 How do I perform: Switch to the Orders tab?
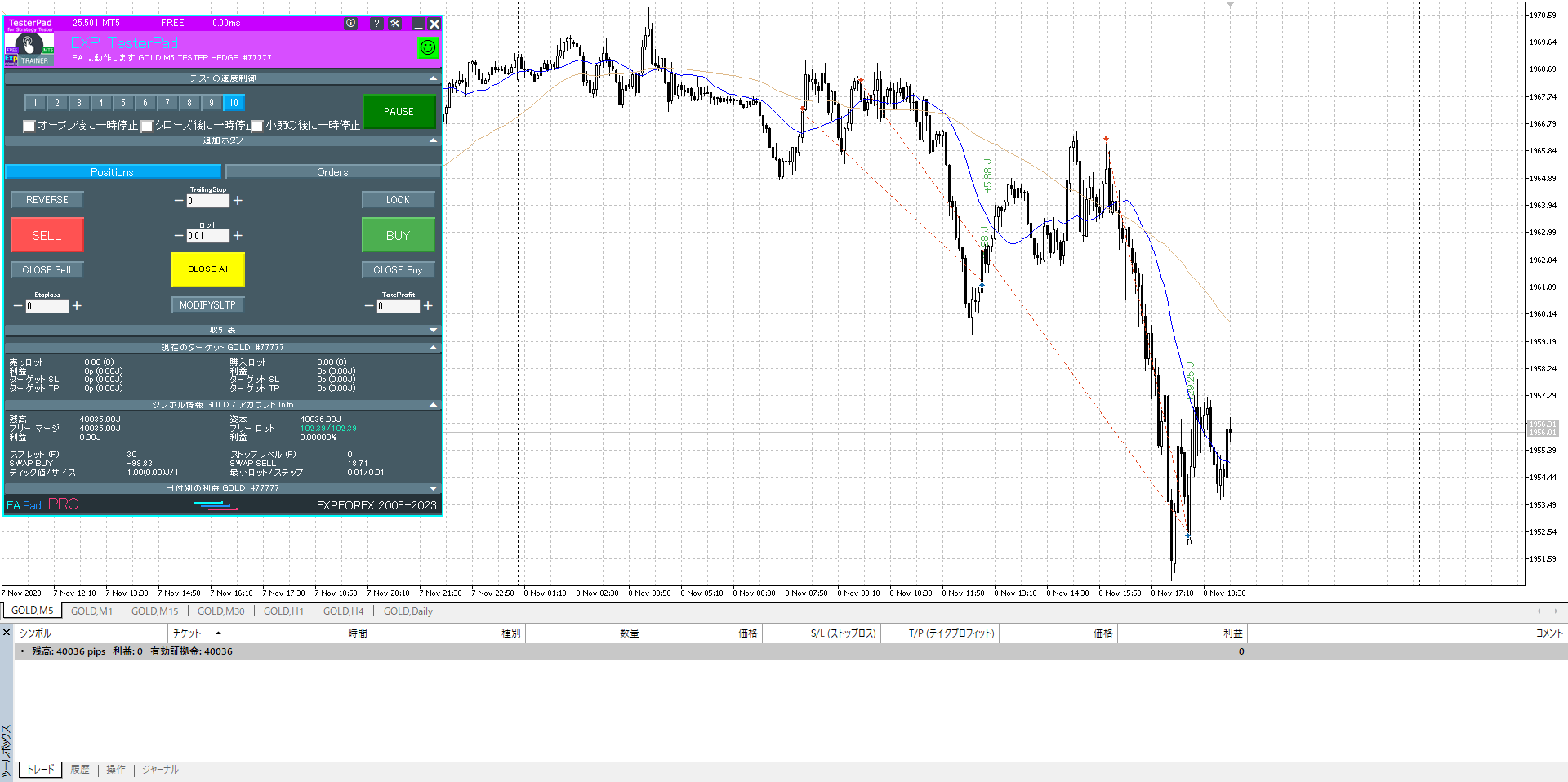332,172
